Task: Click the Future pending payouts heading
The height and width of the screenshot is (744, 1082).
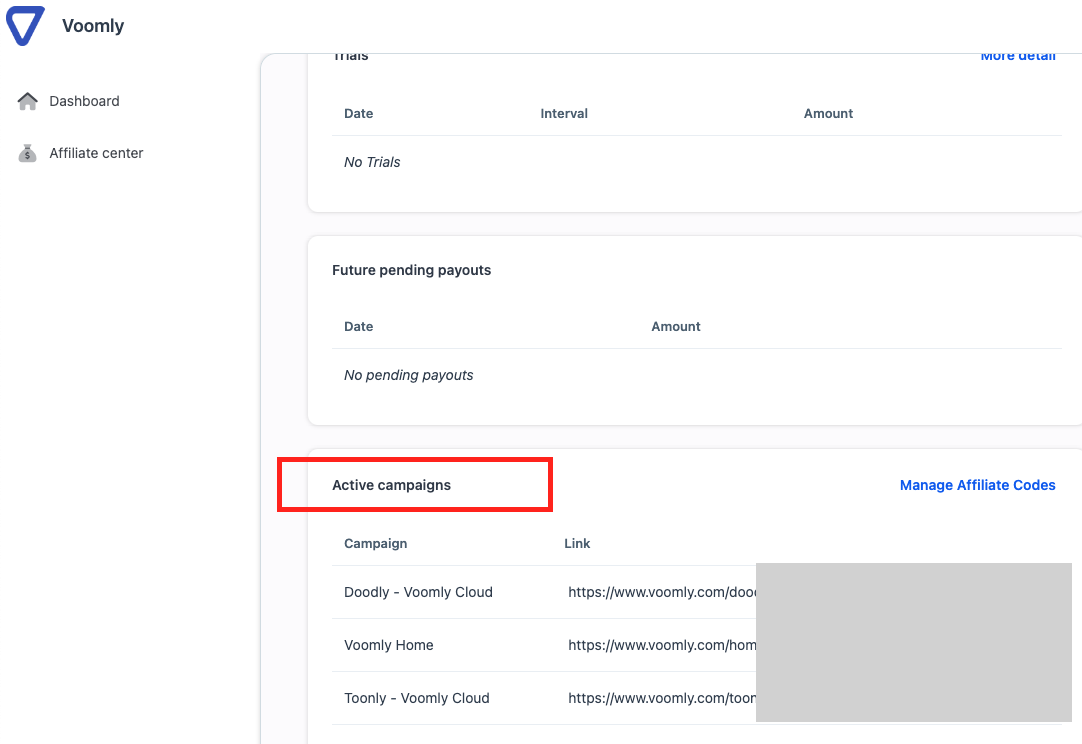Action: [x=411, y=271]
